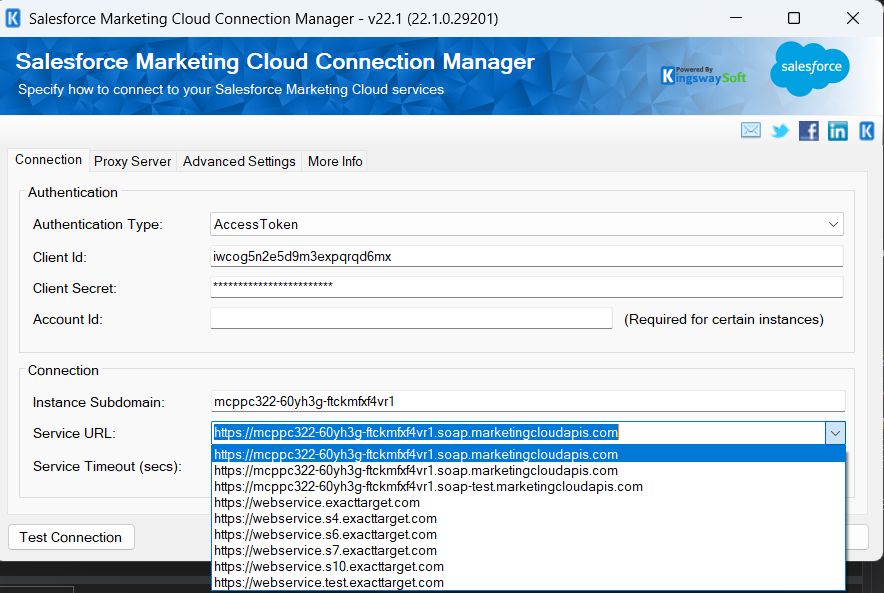
Task: Pick https://webservice.s7.exacttarget.com
Action: 528,550
